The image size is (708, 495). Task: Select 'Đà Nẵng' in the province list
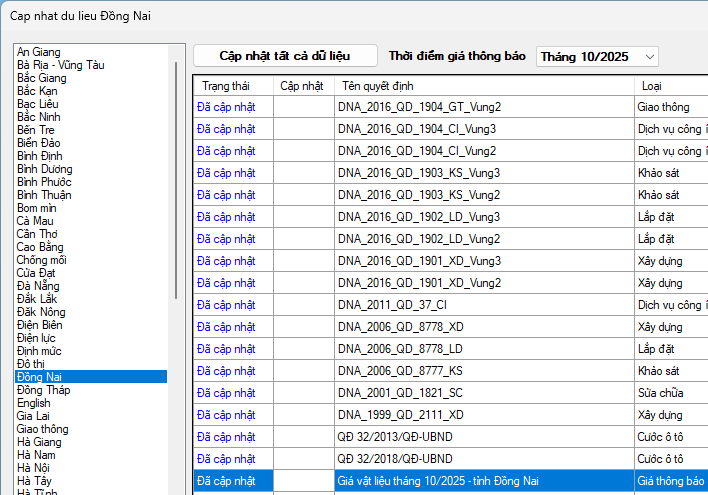click(x=38, y=286)
